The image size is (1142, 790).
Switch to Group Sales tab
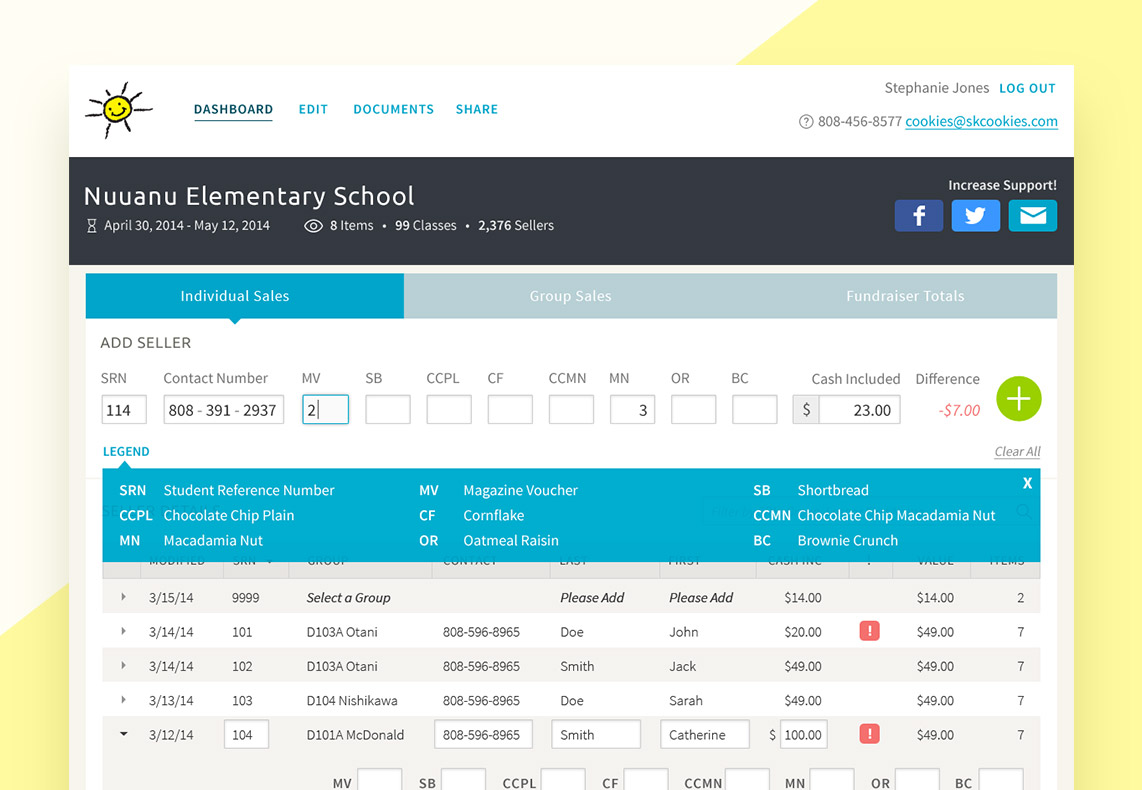click(570, 296)
